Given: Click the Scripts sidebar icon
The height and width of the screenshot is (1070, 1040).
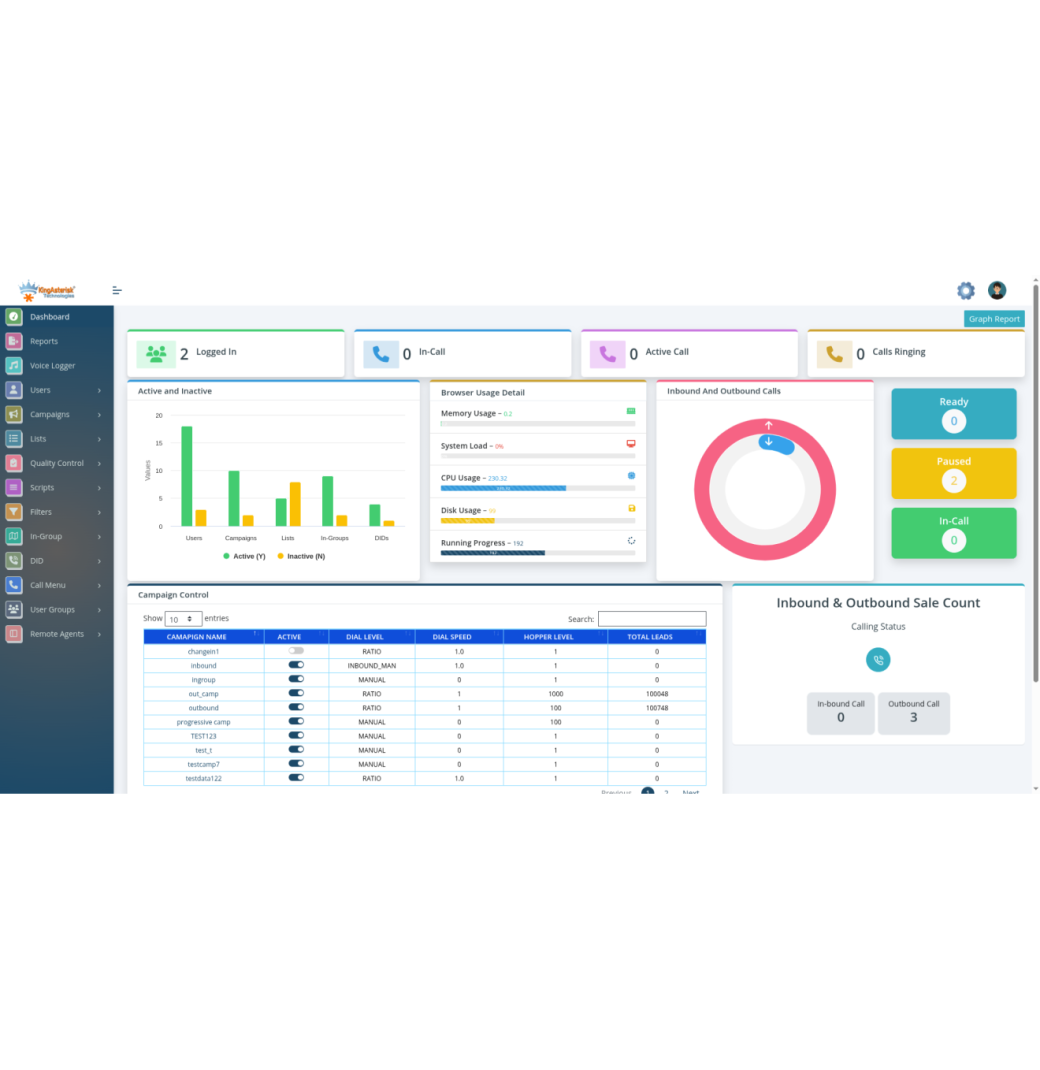Looking at the screenshot, I should (x=14, y=487).
